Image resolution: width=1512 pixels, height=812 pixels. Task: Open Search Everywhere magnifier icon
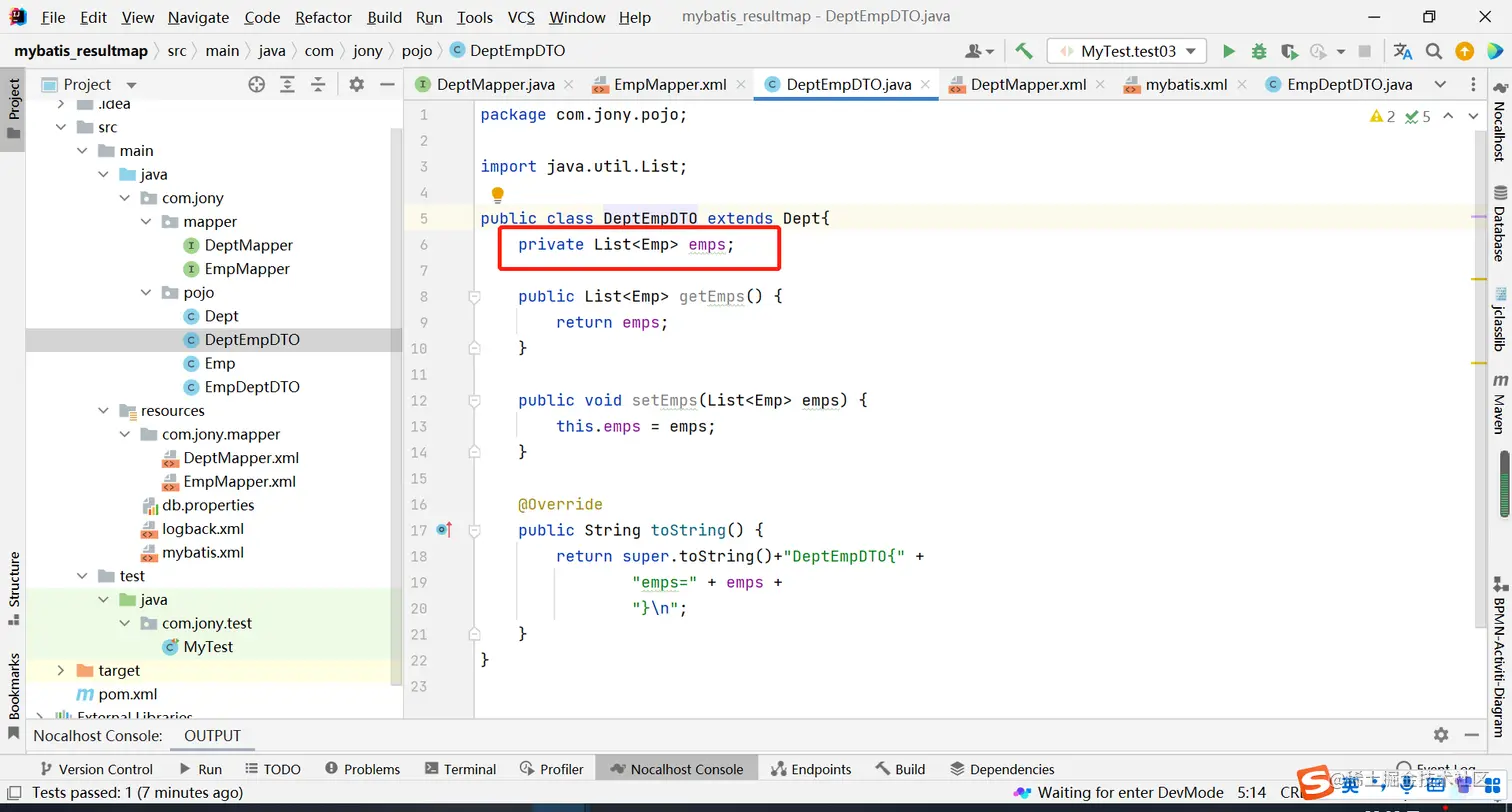tap(1434, 51)
